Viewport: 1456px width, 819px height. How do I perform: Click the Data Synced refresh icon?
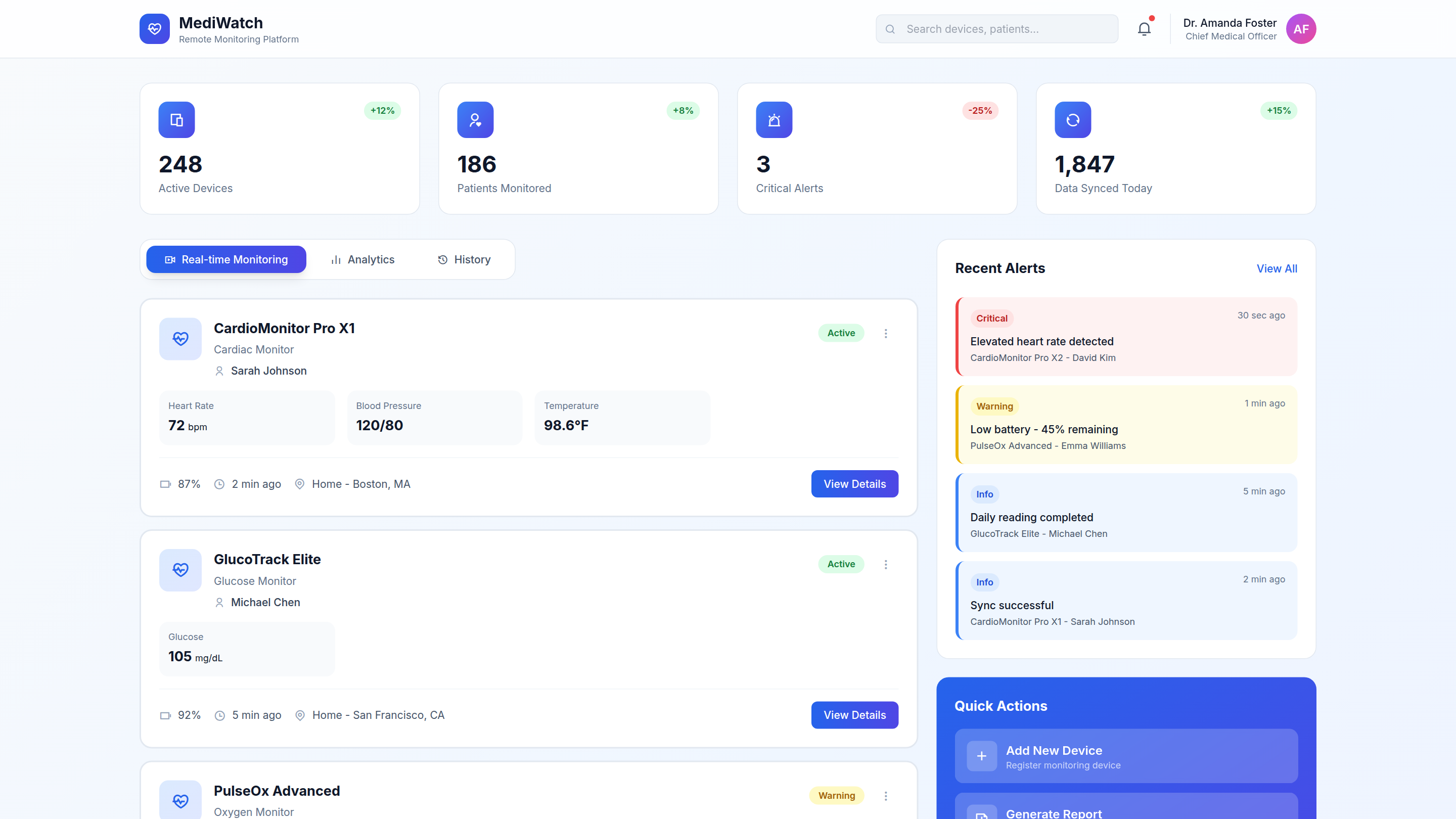point(1072,120)
